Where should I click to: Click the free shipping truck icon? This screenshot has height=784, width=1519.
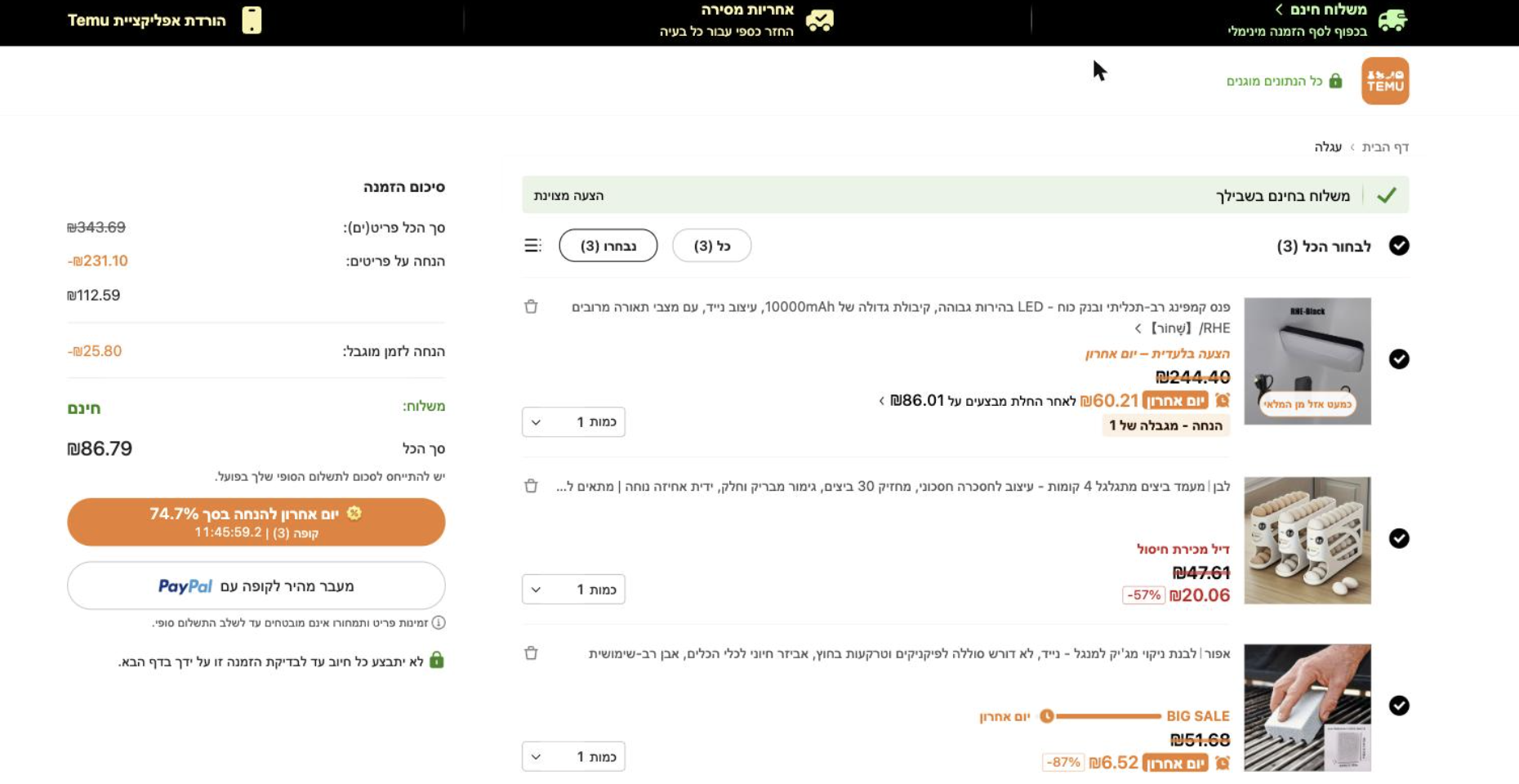coord(1392,20)
